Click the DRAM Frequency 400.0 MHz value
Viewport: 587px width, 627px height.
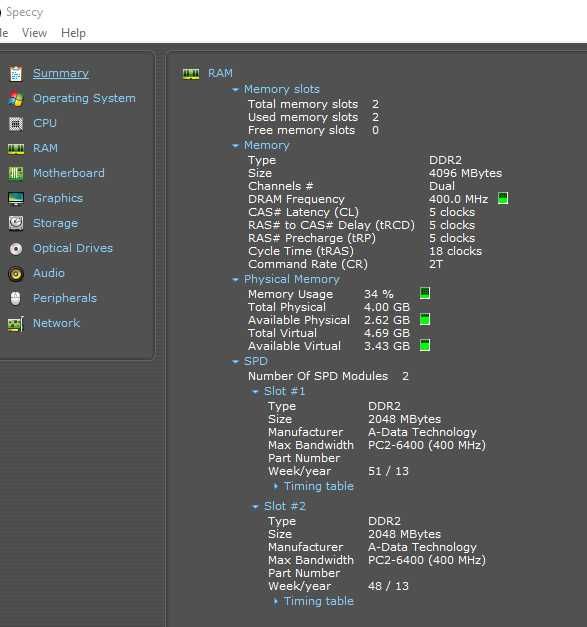pos(458,199)
